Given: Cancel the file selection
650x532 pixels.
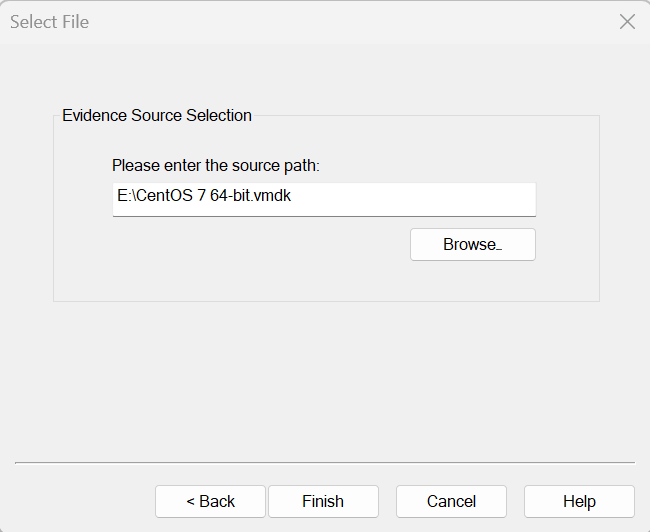Looking at the screenshot, I should point(451,501).
